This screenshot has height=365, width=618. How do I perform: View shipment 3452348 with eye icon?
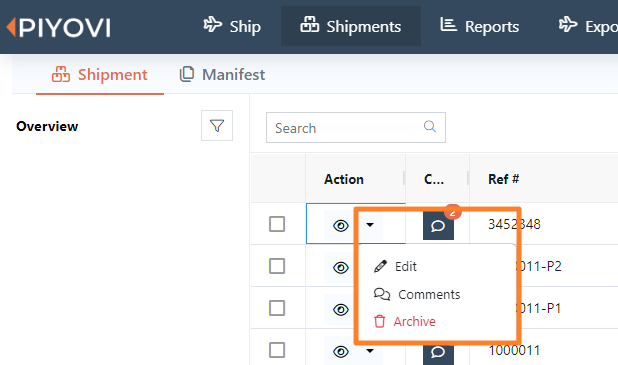tap(341, 225)
